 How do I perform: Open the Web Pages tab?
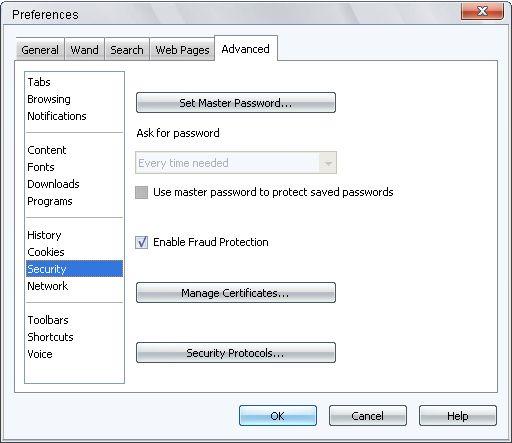tap(182, 50)
